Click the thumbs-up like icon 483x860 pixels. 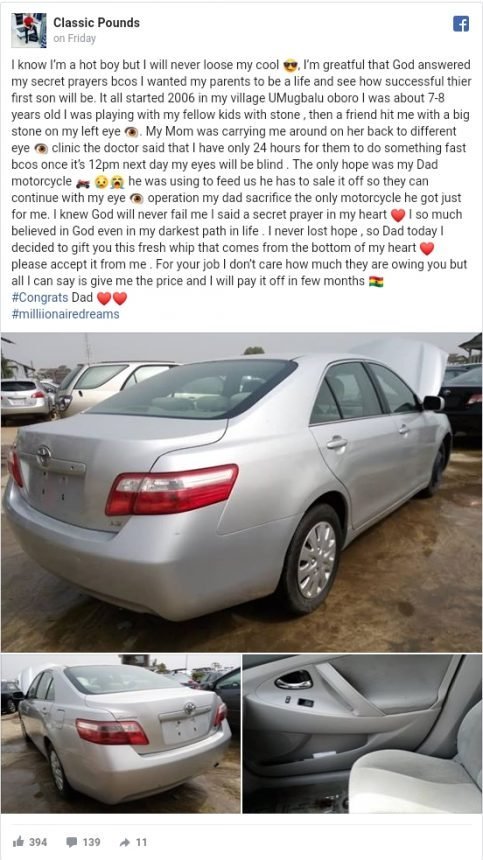click(18, 841)
